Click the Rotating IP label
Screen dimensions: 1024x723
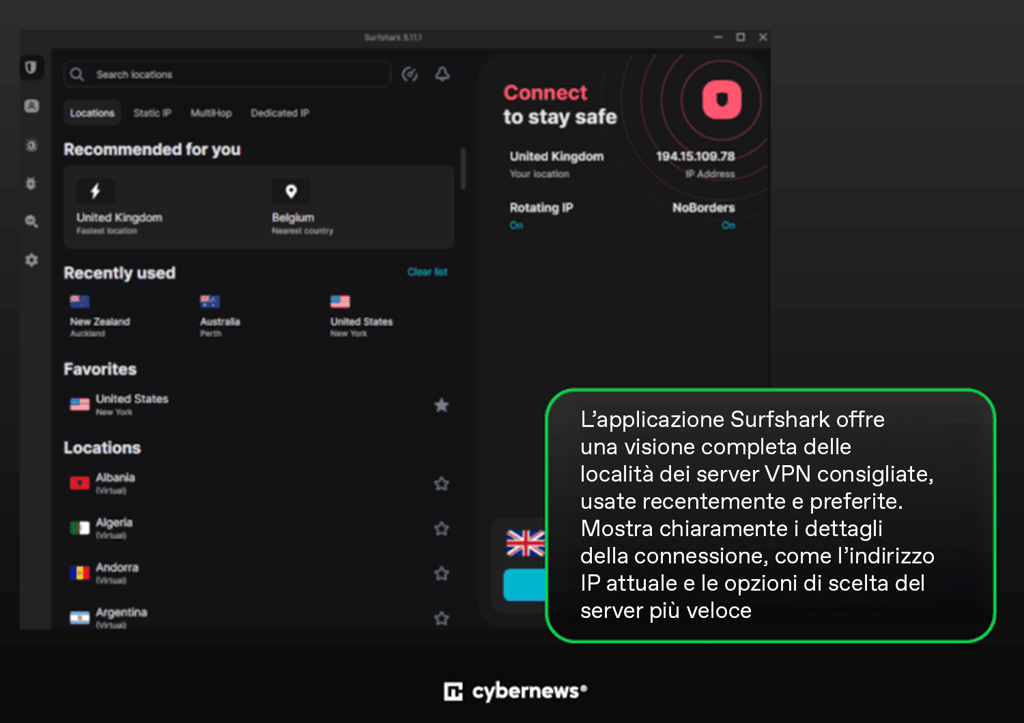(x=541, y=208)
